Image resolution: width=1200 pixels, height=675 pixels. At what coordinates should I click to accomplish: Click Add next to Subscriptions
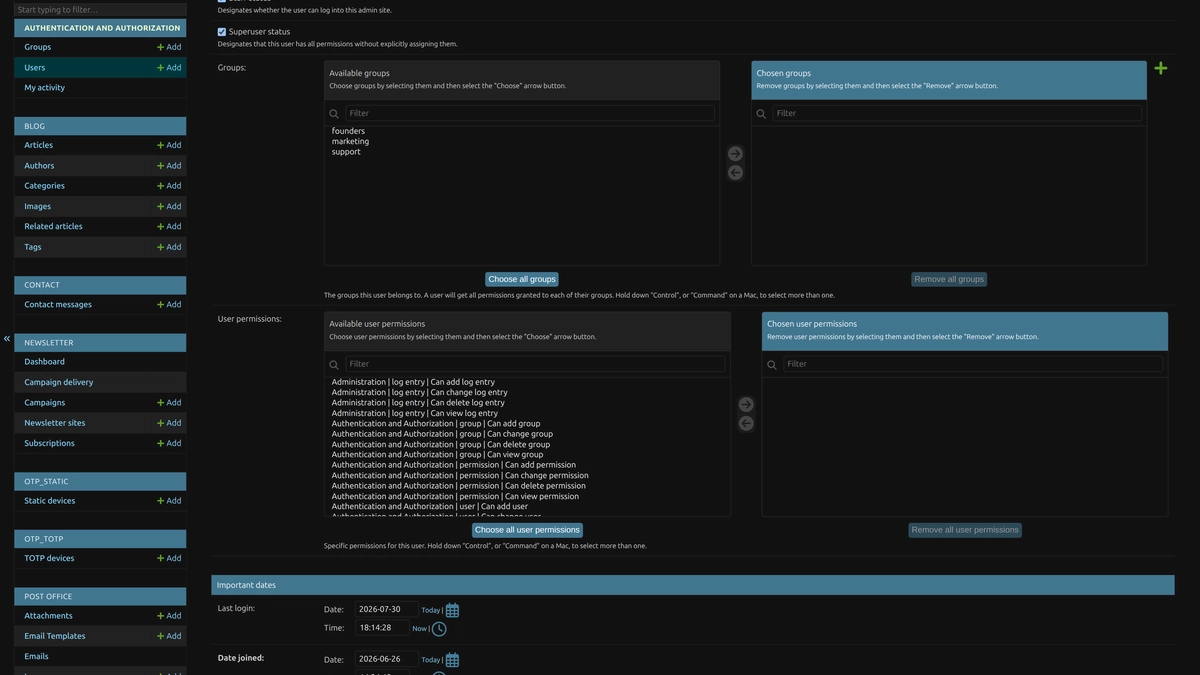tap(169, 444)
